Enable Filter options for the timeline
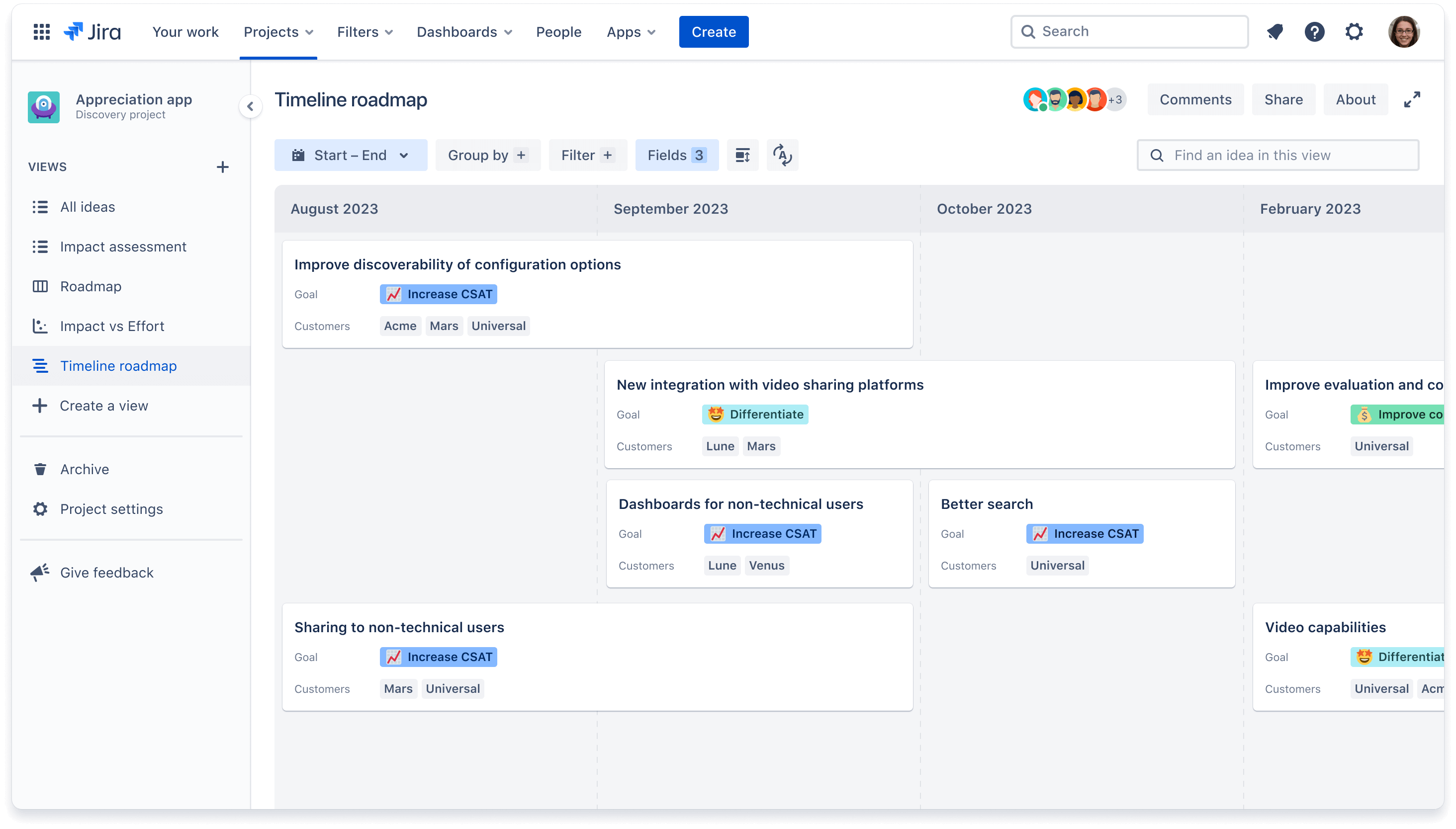Screen dimensions: 1456x829 (586, 155)
